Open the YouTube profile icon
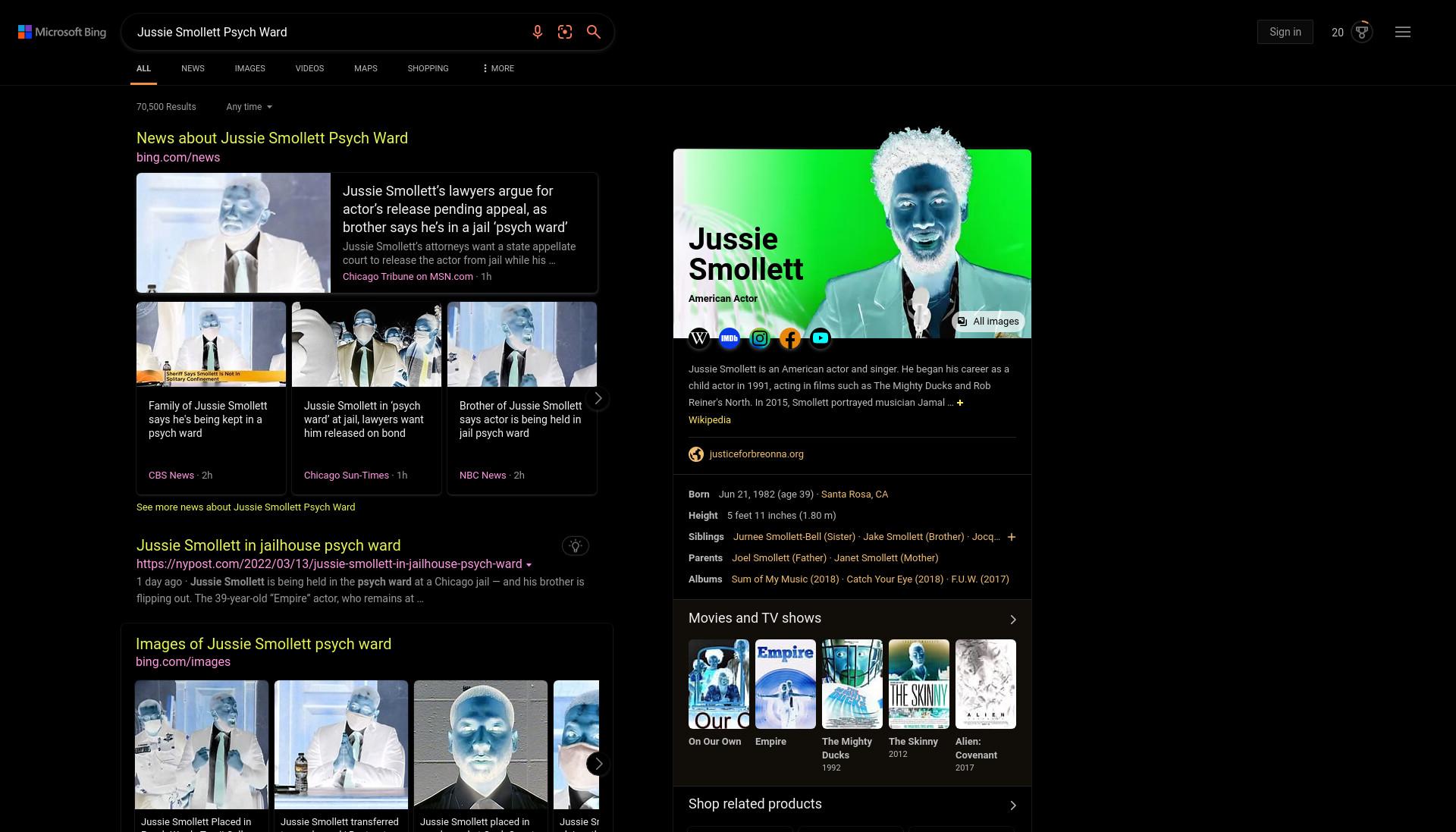The height and width of the screenshot is (832, 1456). coord(821,338)
